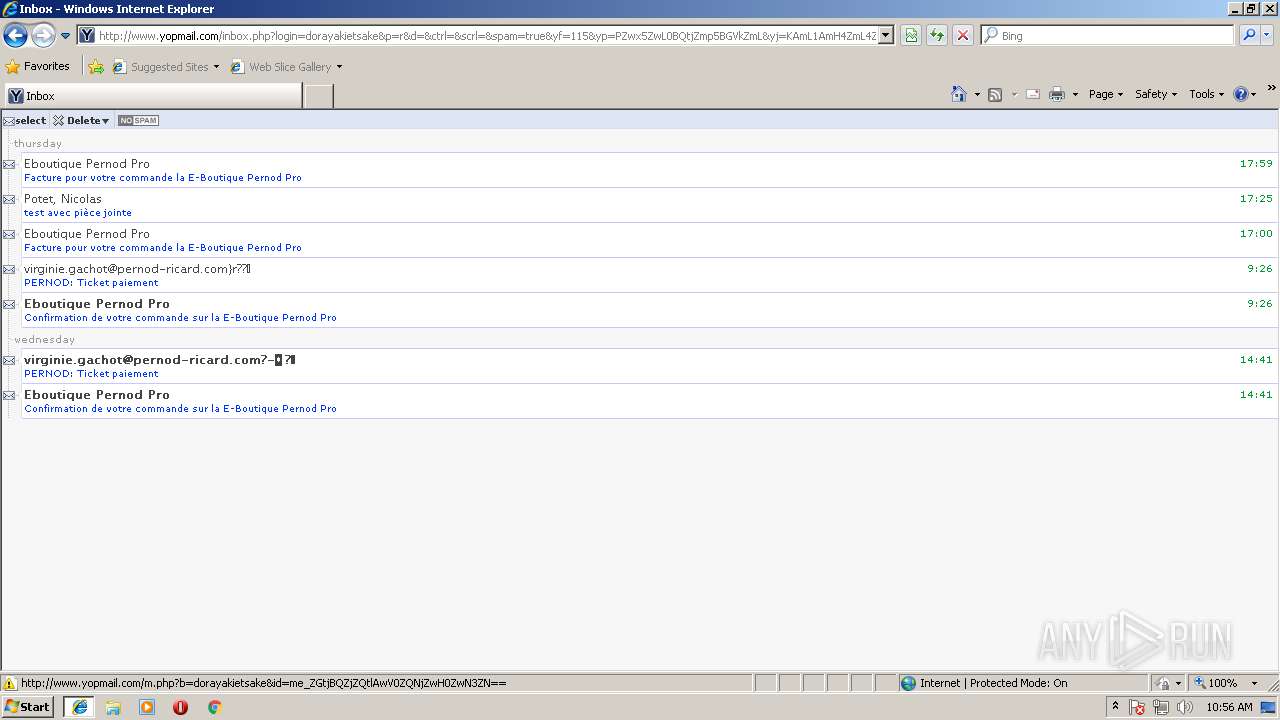Open the Safety menu

[1156, 94]
